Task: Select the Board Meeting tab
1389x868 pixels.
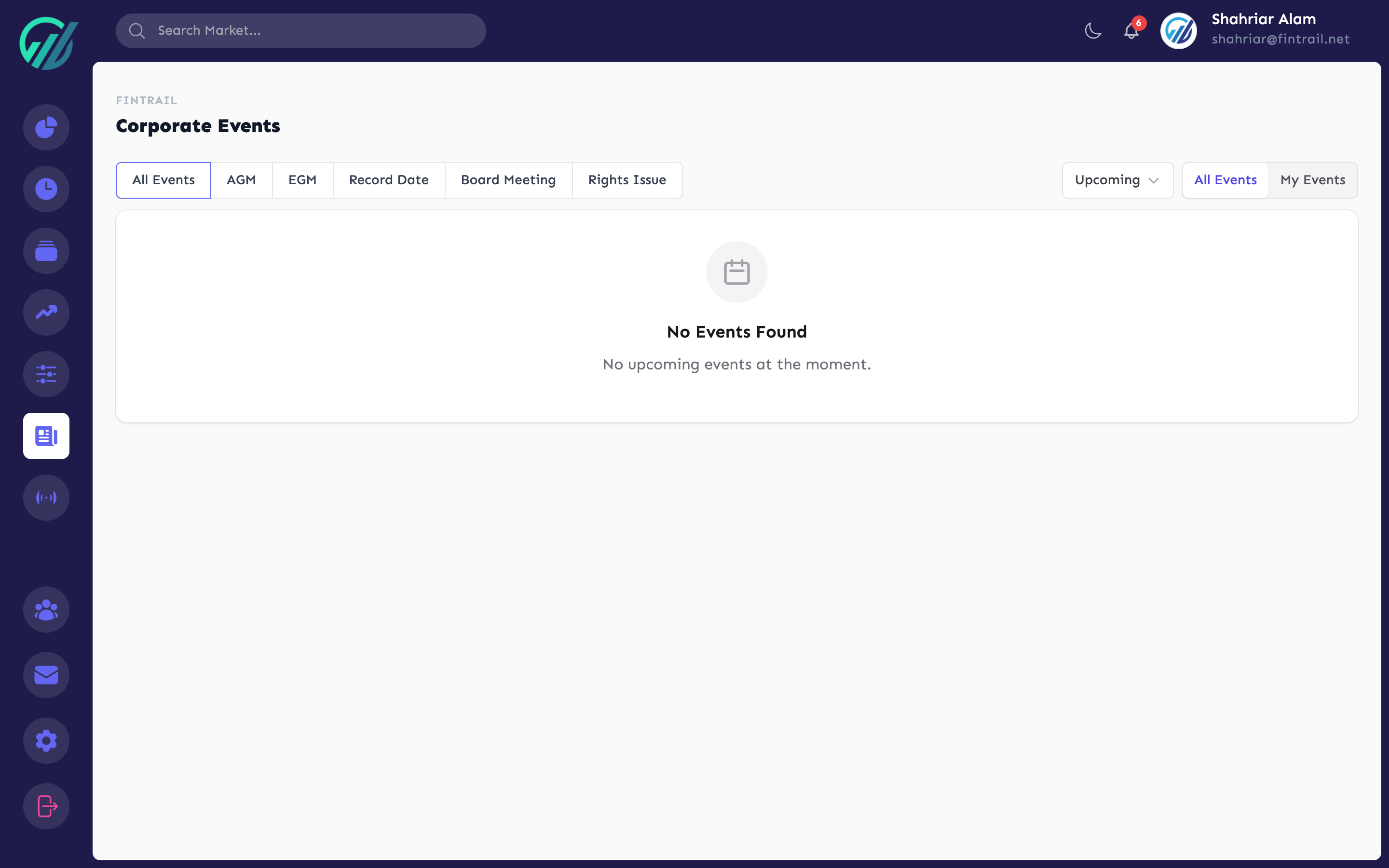Action: (508, 180)
